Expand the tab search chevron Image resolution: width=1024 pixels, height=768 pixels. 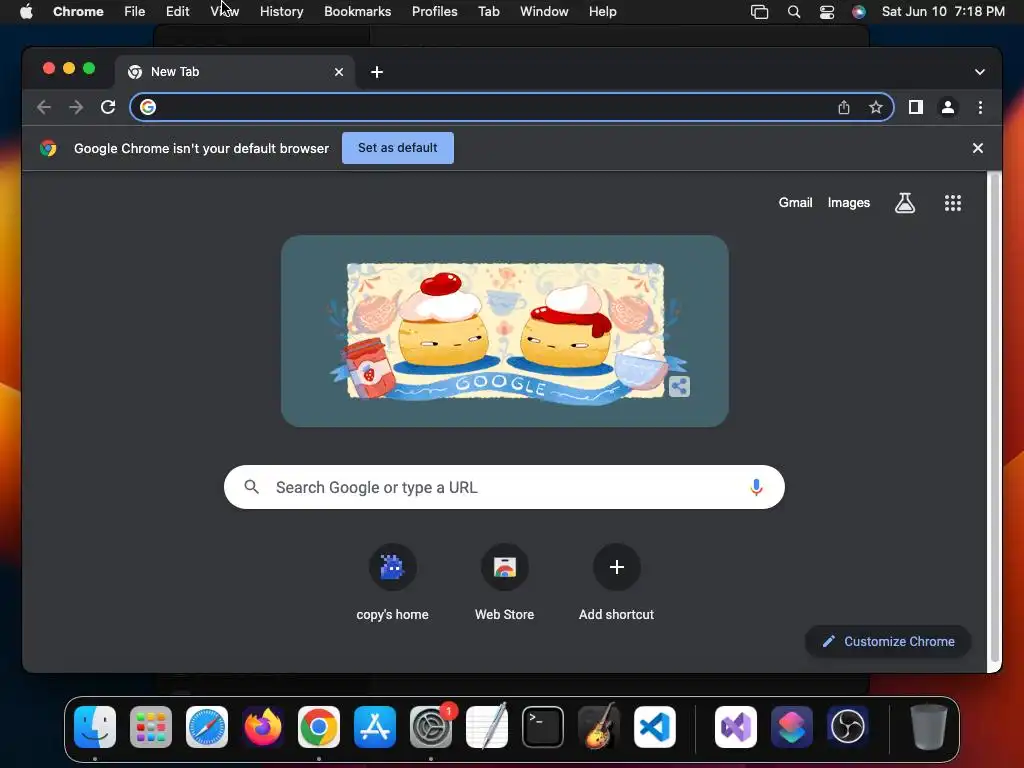[x=980, y=72]
